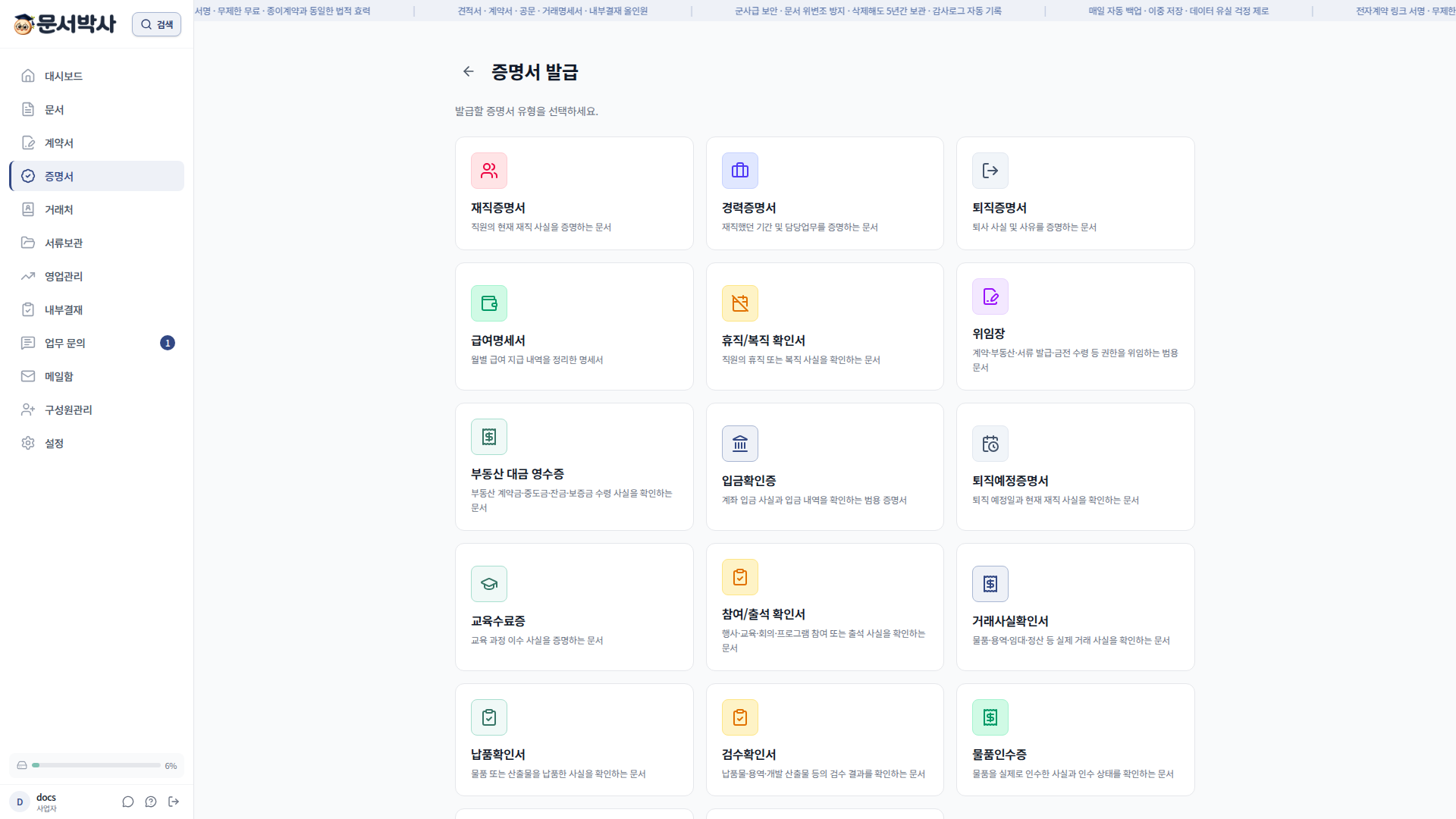Image resolution: width=1456 pixels, height=819 pixels.
Task: Select the 퇴직증명서 exit icon
Action: [990, 171]
